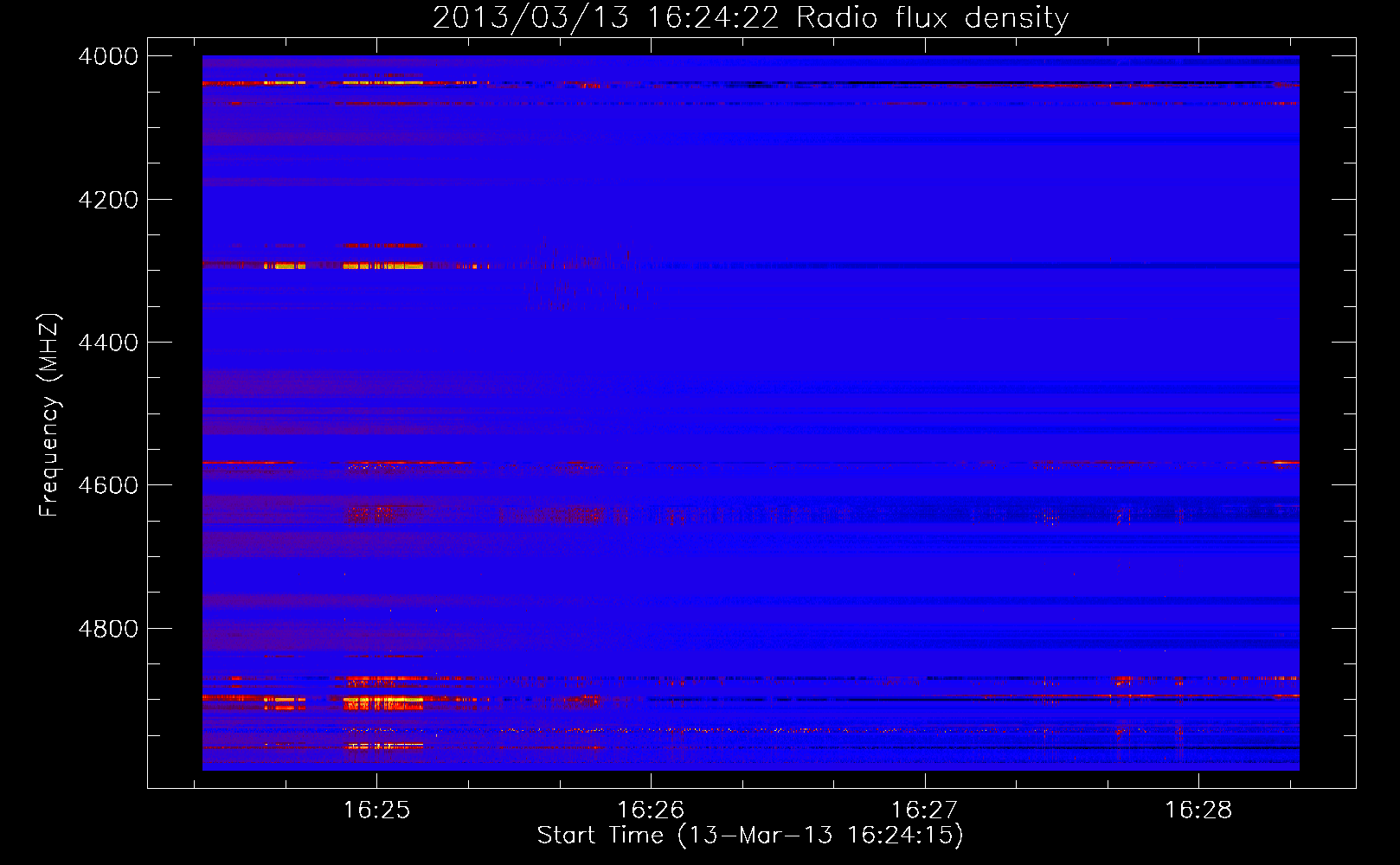Click the plot title '2013/03/13 16:24:22 Radio flux density'
This screenshot has height=865, width=1400.
click(750, 17)
